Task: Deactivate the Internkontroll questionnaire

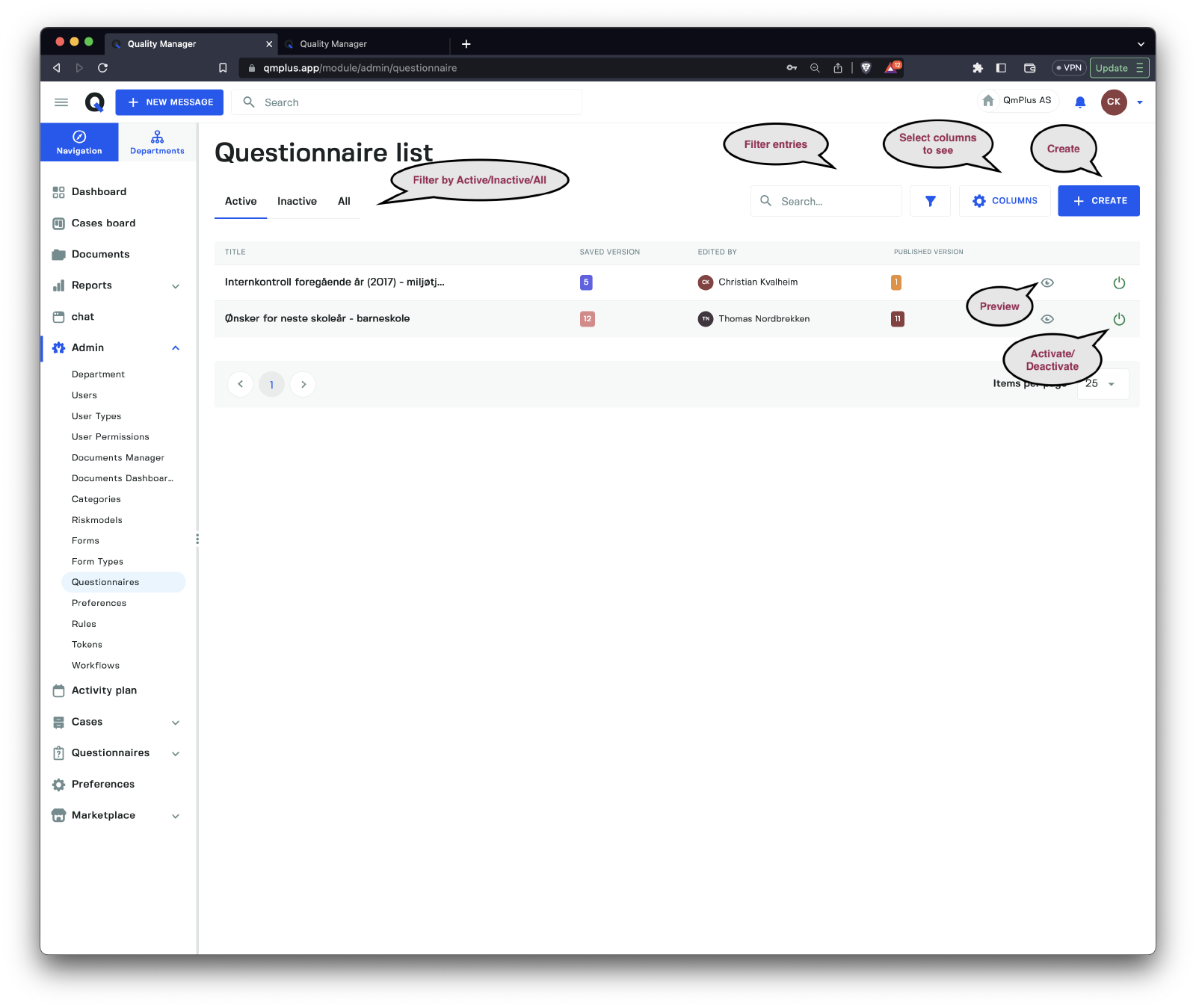Action: coord(1118,282)
